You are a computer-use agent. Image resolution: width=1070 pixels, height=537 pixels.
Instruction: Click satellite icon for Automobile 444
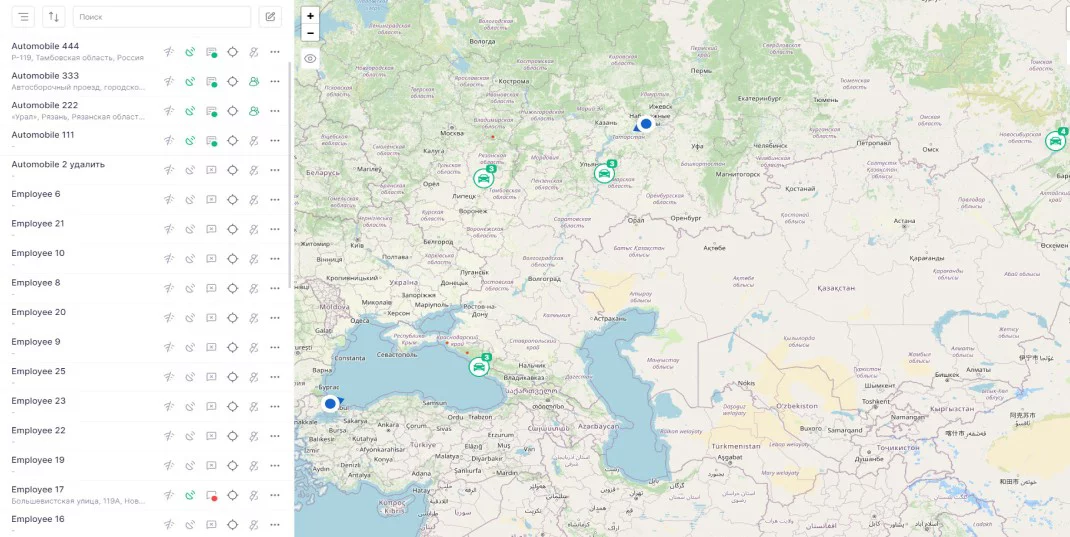pyautogui.click(x=190, y=52)
